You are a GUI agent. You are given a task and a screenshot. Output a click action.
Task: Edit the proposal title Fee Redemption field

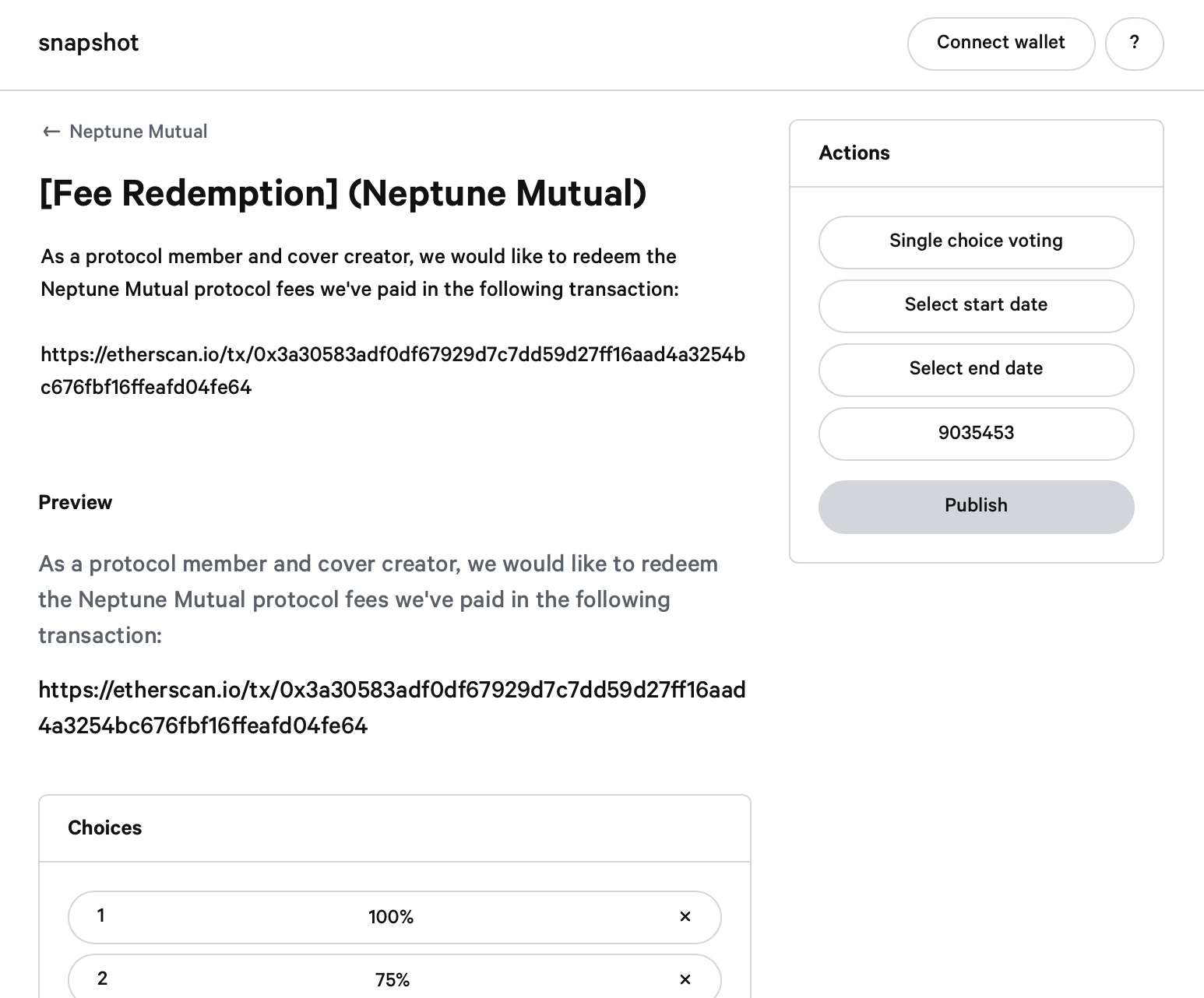tap(343, 193)
